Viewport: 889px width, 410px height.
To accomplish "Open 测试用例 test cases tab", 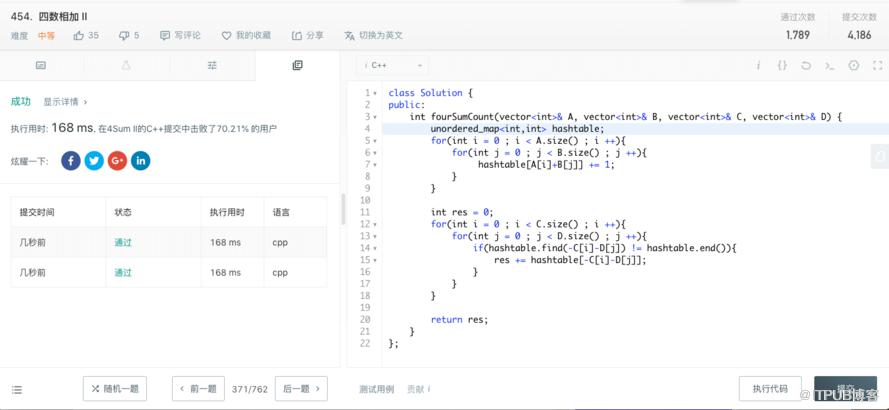I will tap(376, 389).
